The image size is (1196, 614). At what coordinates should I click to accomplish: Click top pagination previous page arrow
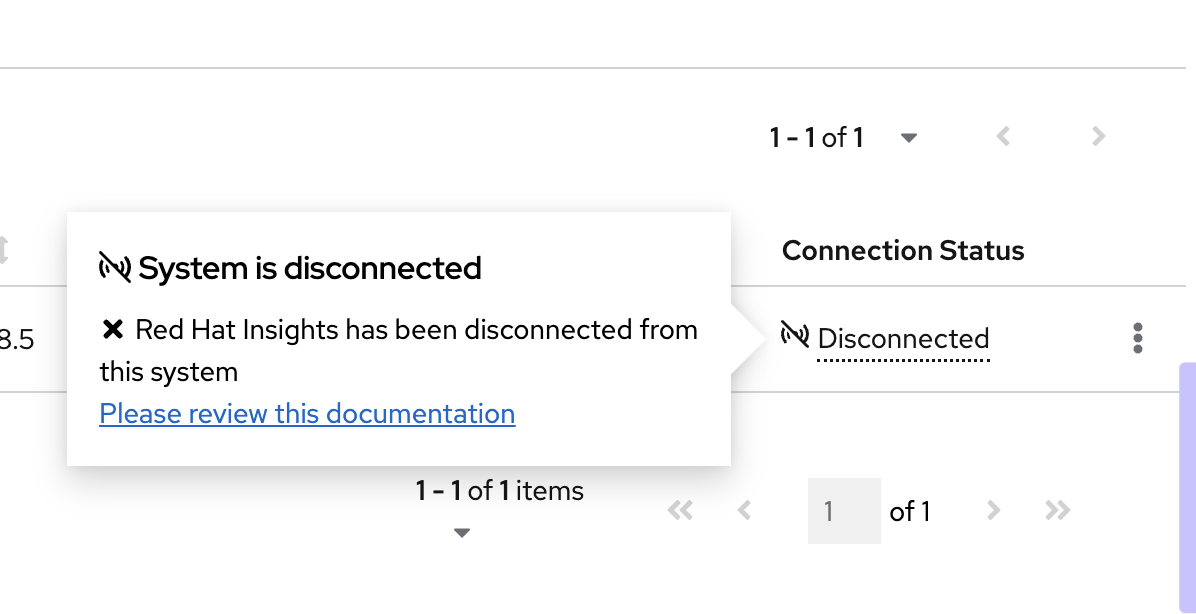click(1004, 136)
